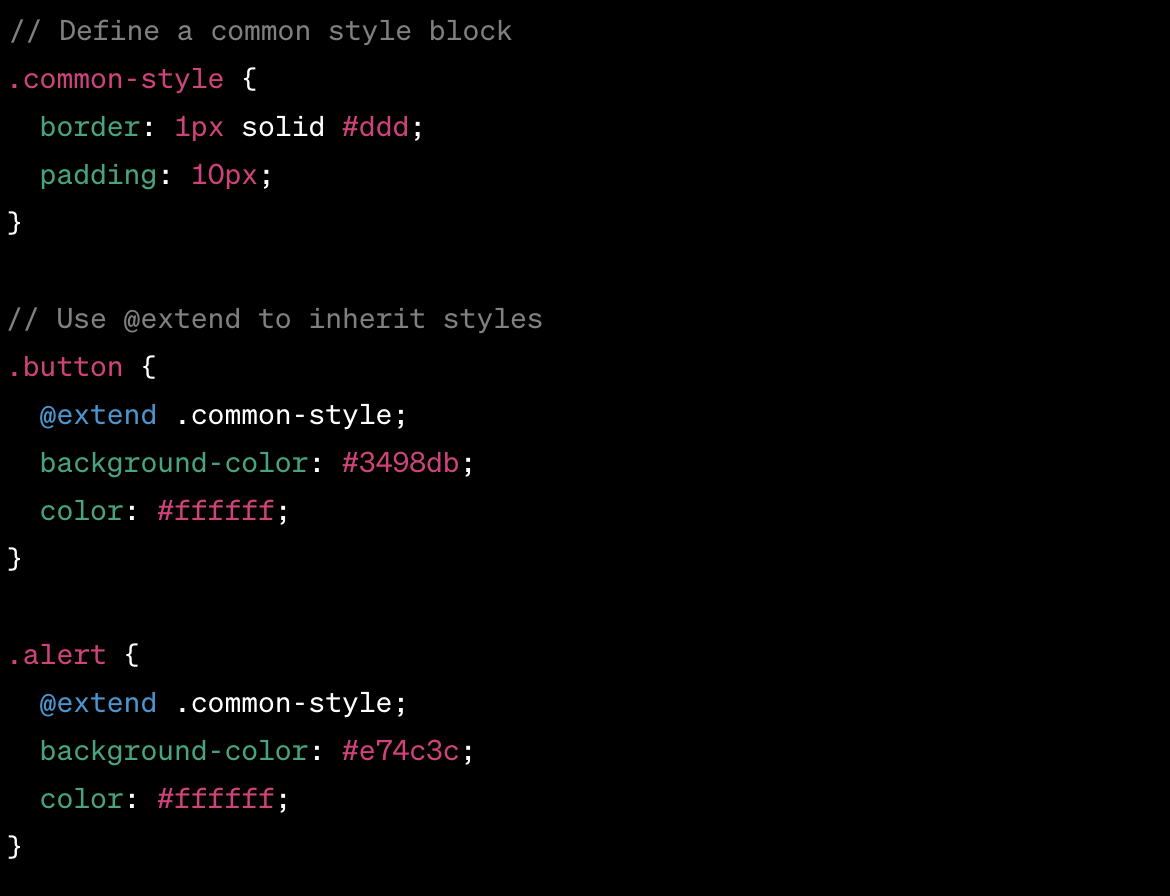Click the "padding" property name
This screenshot has height=896, width=1170.
point(98,175)
